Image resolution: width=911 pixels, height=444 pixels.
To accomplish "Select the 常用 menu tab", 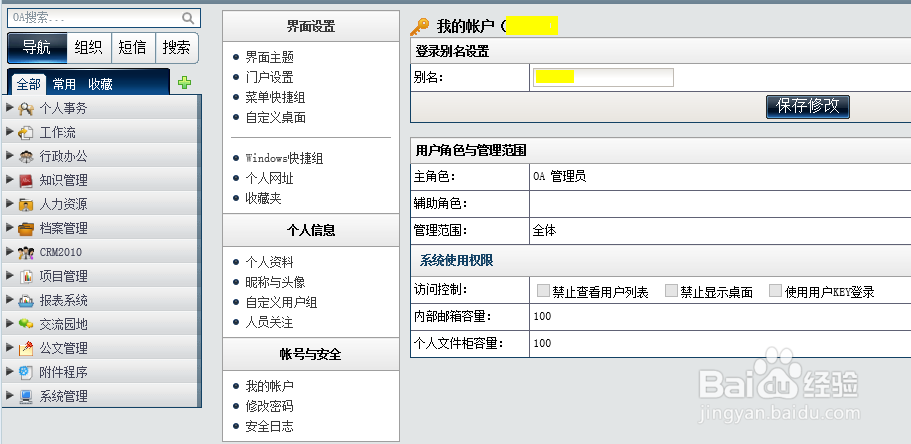I will (x=64, y=84).
